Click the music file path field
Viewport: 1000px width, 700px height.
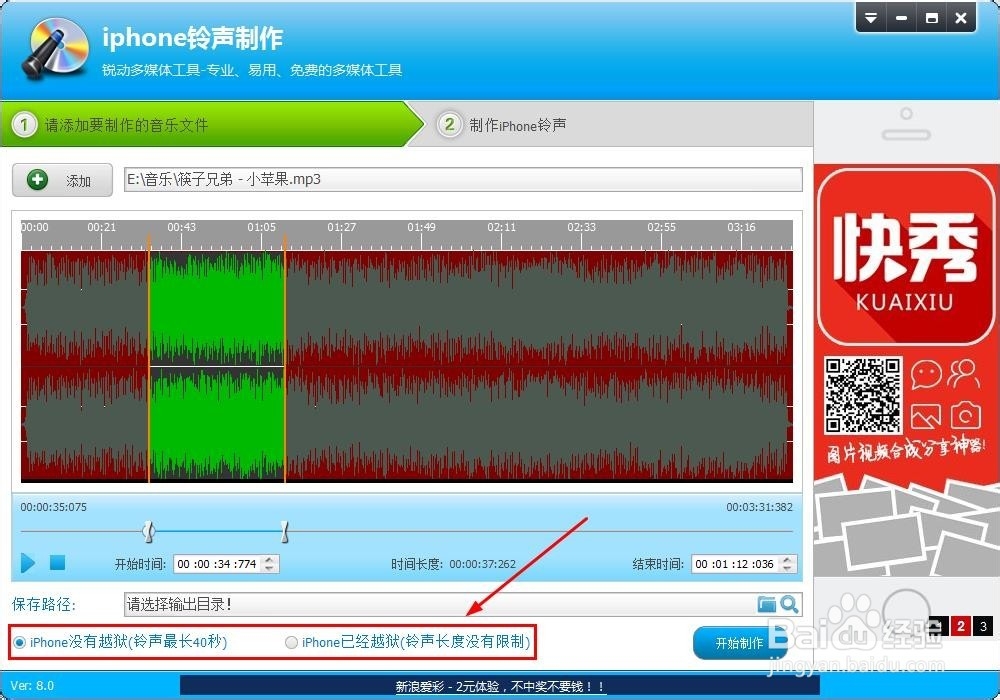(463, 179)
